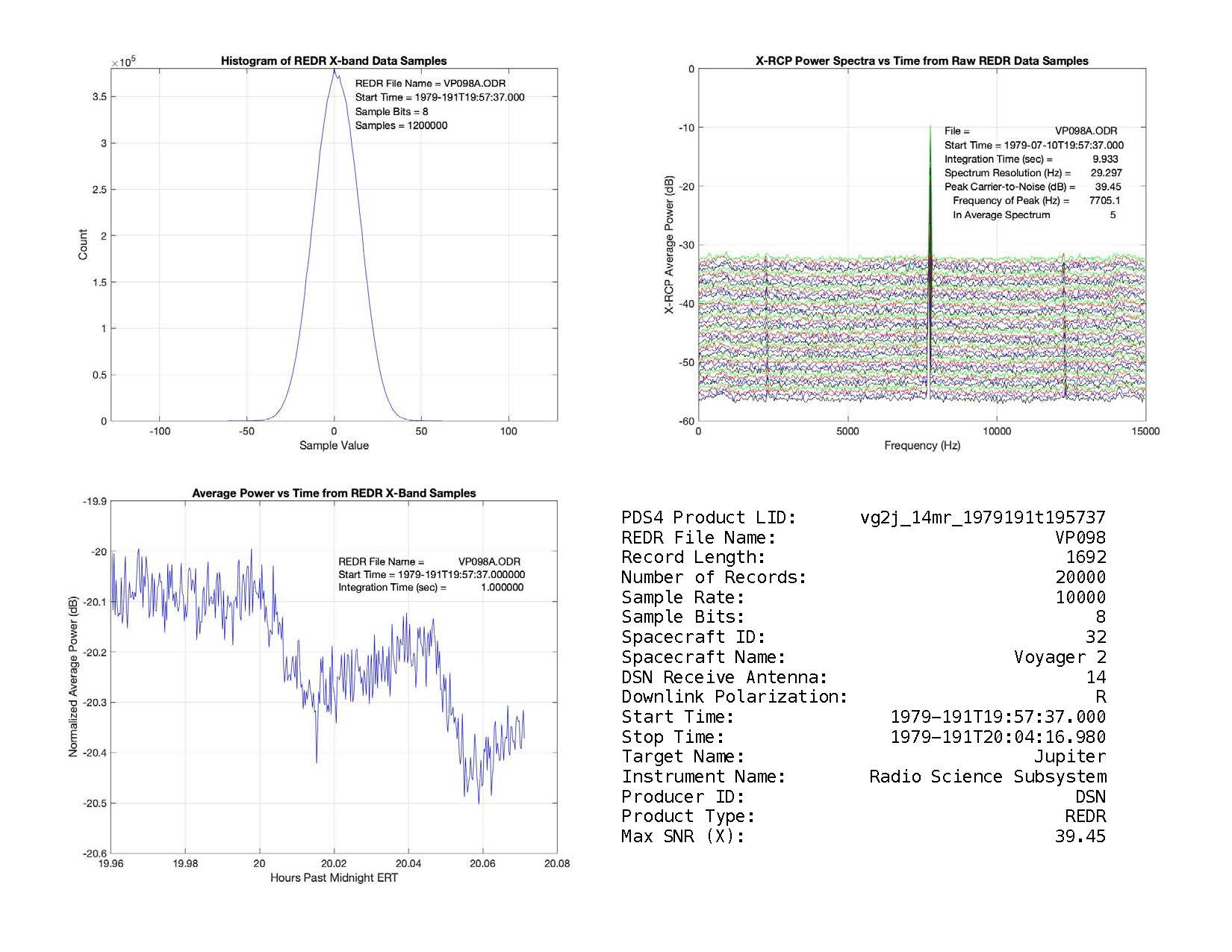The height and width of the screenshot is (952, 1232).
Task: Select the 'Sample Value' x-axis label
Action: (x=334, y=446)
